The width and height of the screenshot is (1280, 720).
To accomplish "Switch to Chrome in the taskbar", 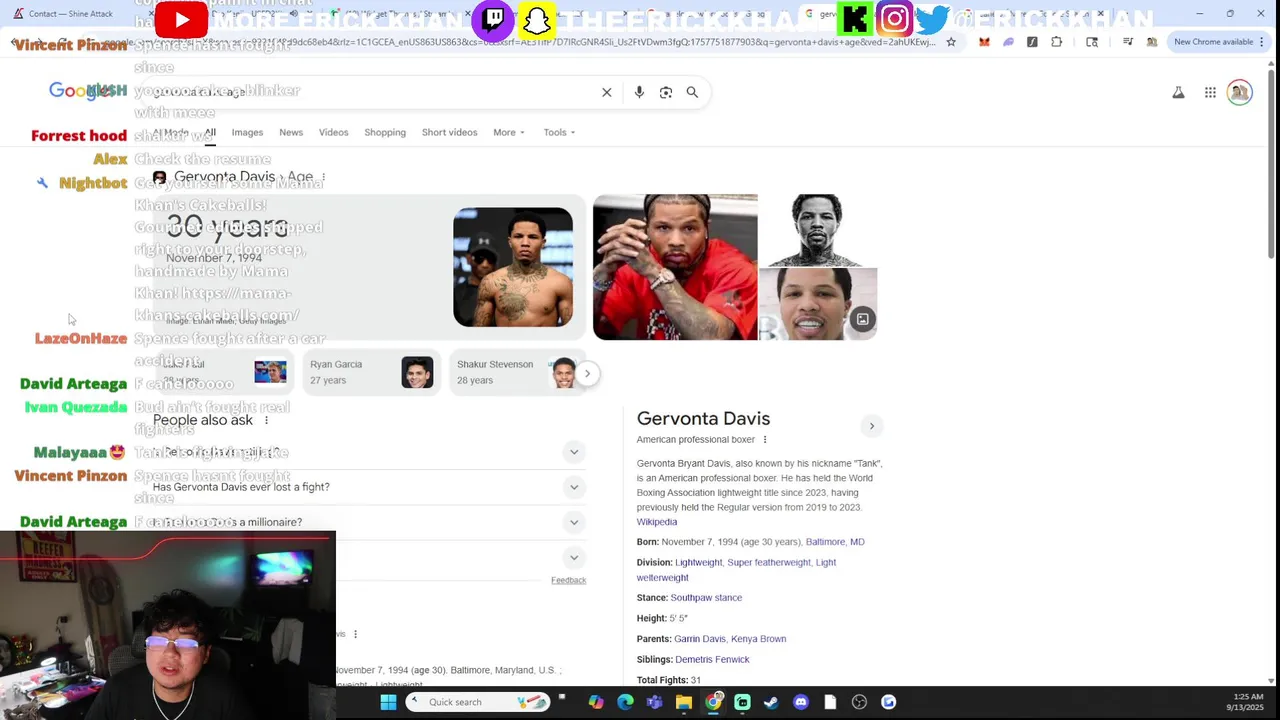I will point(713,702).
